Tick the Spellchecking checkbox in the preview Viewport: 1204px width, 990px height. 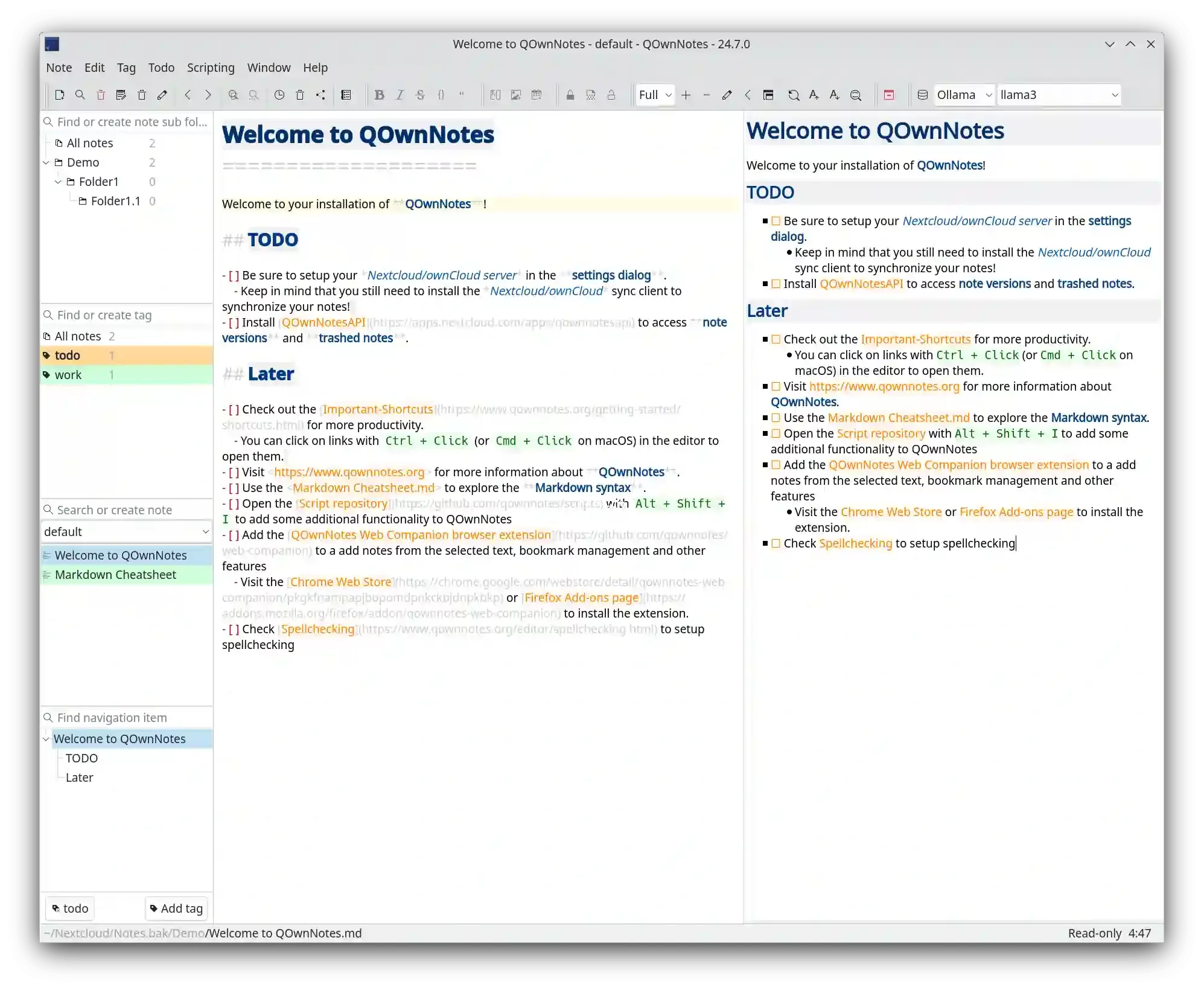coord(777,543)
